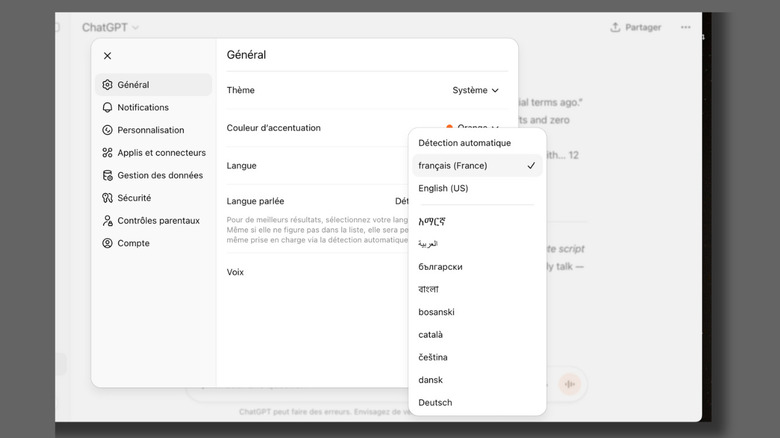
Task: Click the Sécurité icon in sidebar
Action: tap(108, 198)
